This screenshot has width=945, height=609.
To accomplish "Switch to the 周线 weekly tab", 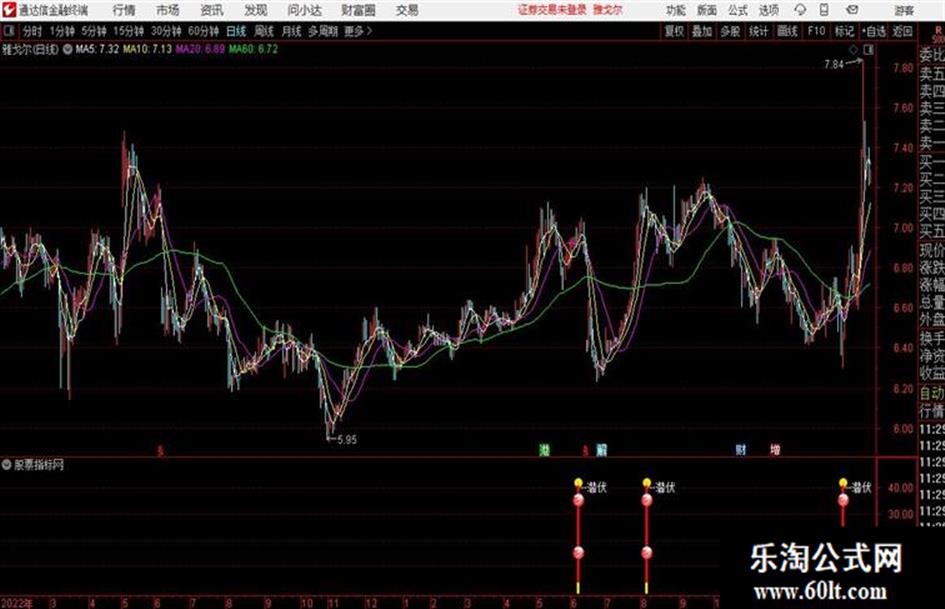I will point(264,31).
